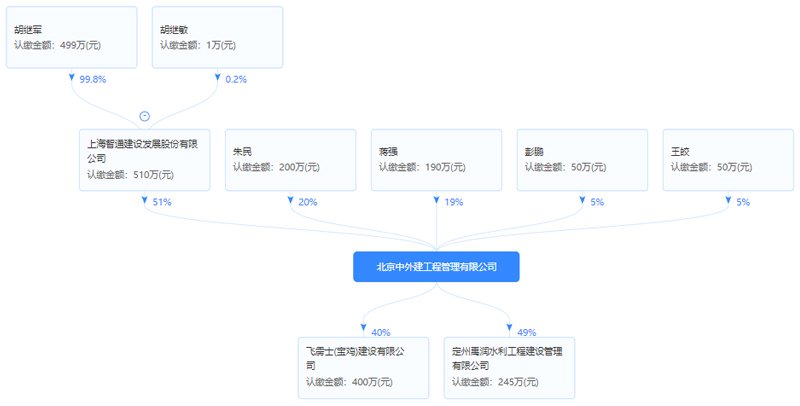
Task: Collapse the shareholders of 上海智通建设发展股份有限公司
Action: click(x=145, y=116)
